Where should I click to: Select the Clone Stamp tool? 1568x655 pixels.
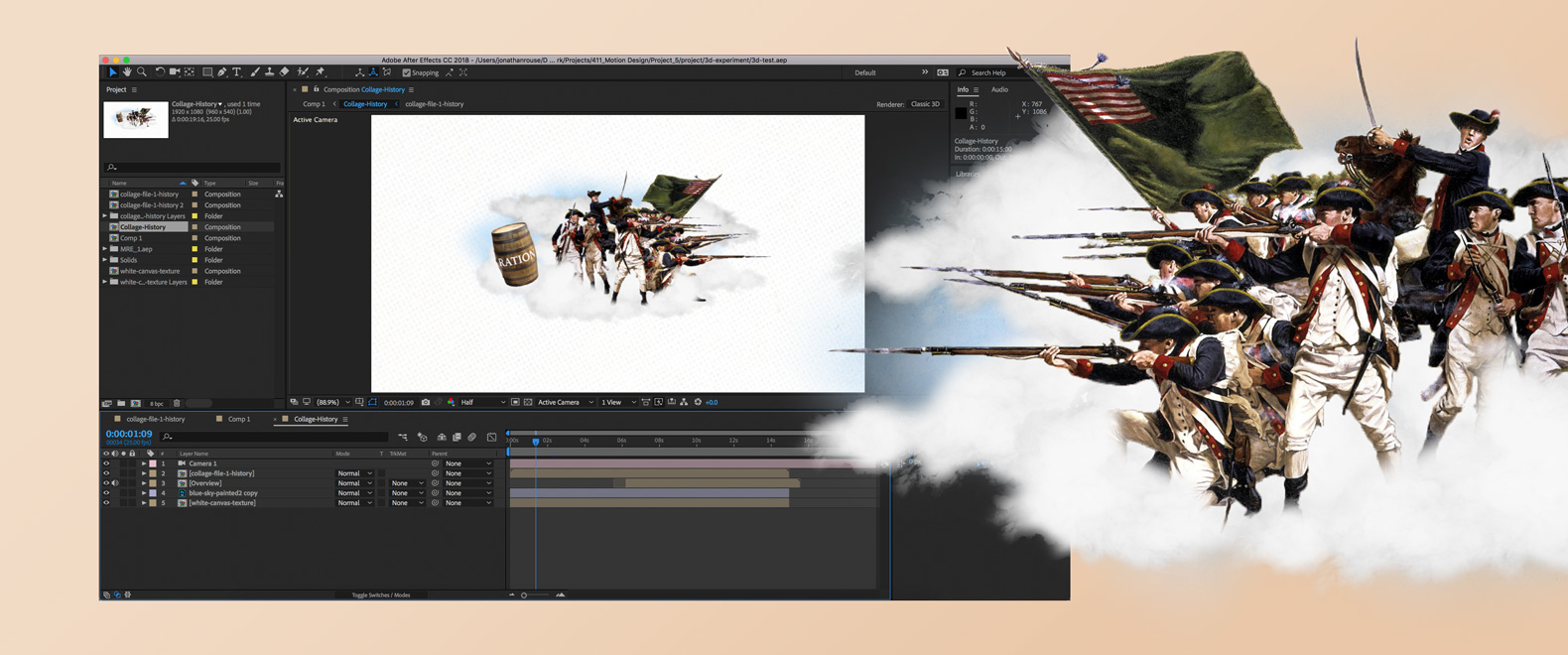[269, 72]
